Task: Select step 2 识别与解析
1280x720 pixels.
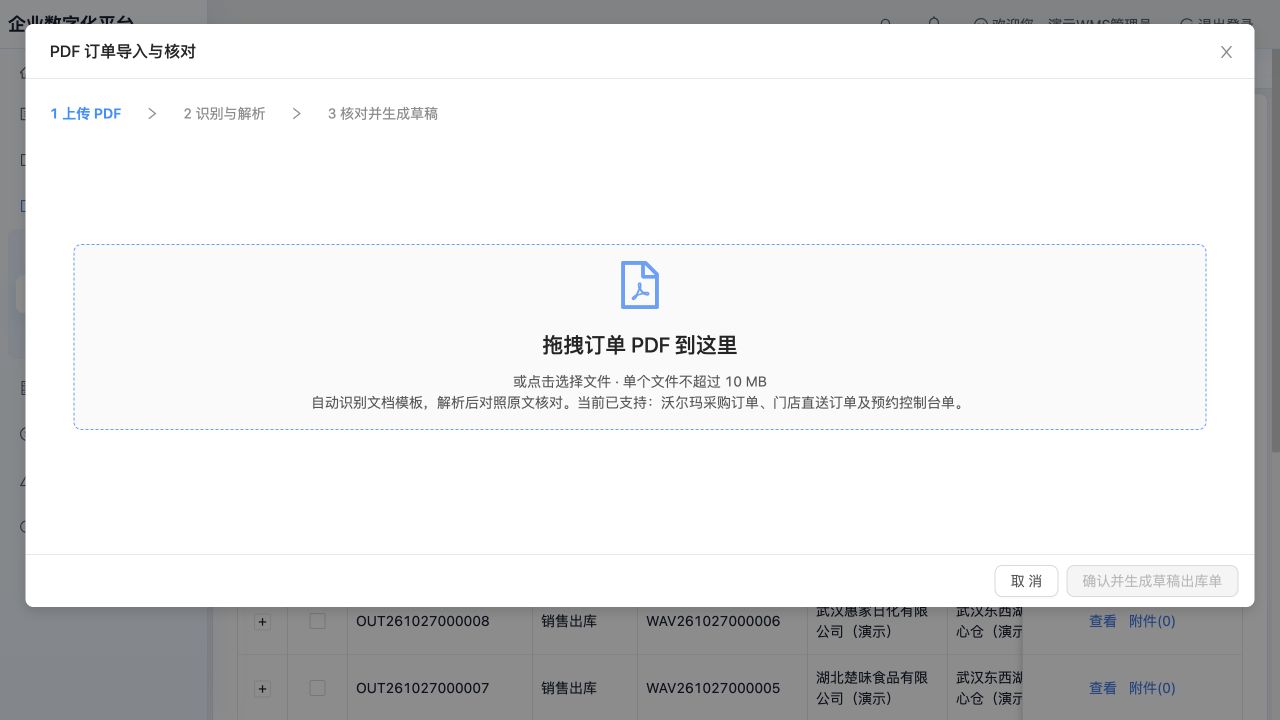Action: [x=225, y=114]
